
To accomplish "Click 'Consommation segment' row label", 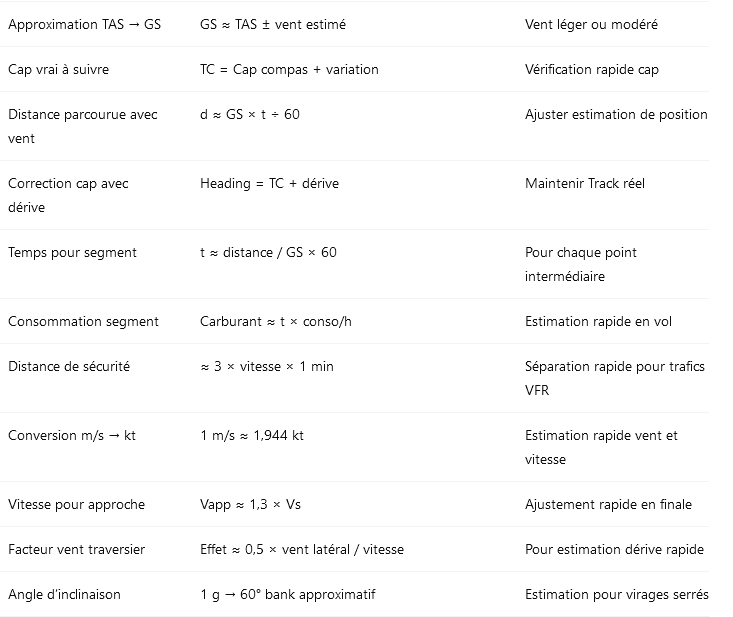I will (84, 322).
